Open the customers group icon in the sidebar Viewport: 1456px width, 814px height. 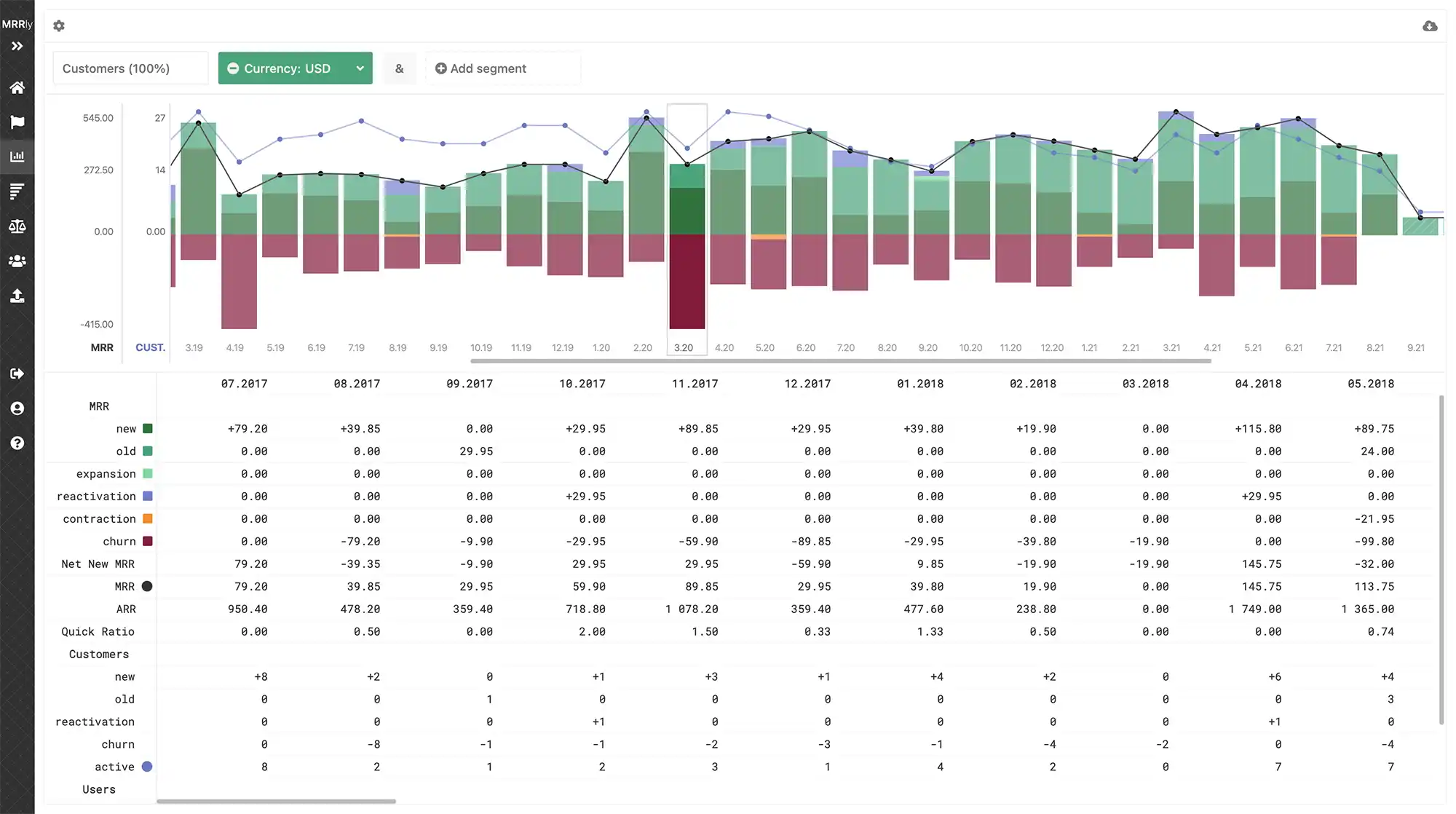tap(17, 261)
